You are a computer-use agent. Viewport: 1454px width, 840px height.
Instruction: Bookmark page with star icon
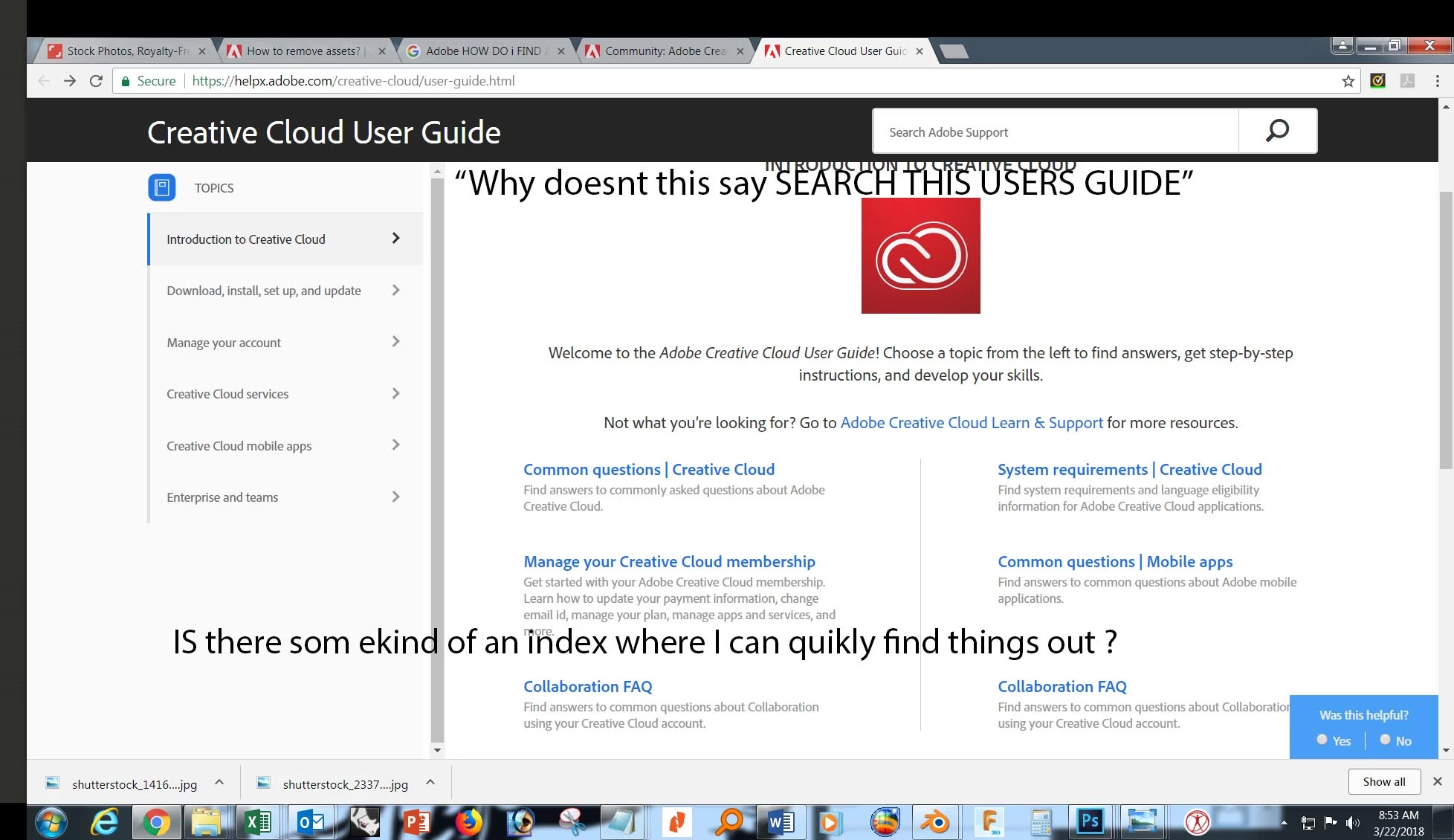tap(1348, 81)
